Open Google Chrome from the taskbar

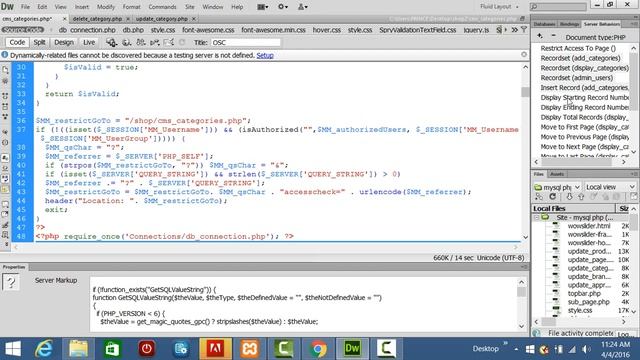tap(318, 349)
